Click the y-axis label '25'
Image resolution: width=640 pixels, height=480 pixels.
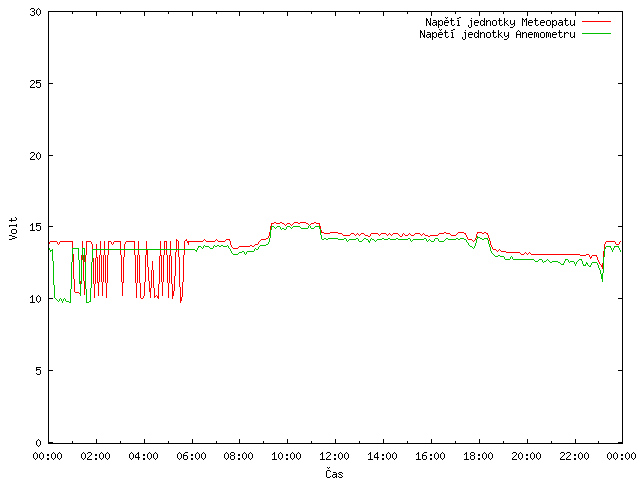tap(36, 84)
